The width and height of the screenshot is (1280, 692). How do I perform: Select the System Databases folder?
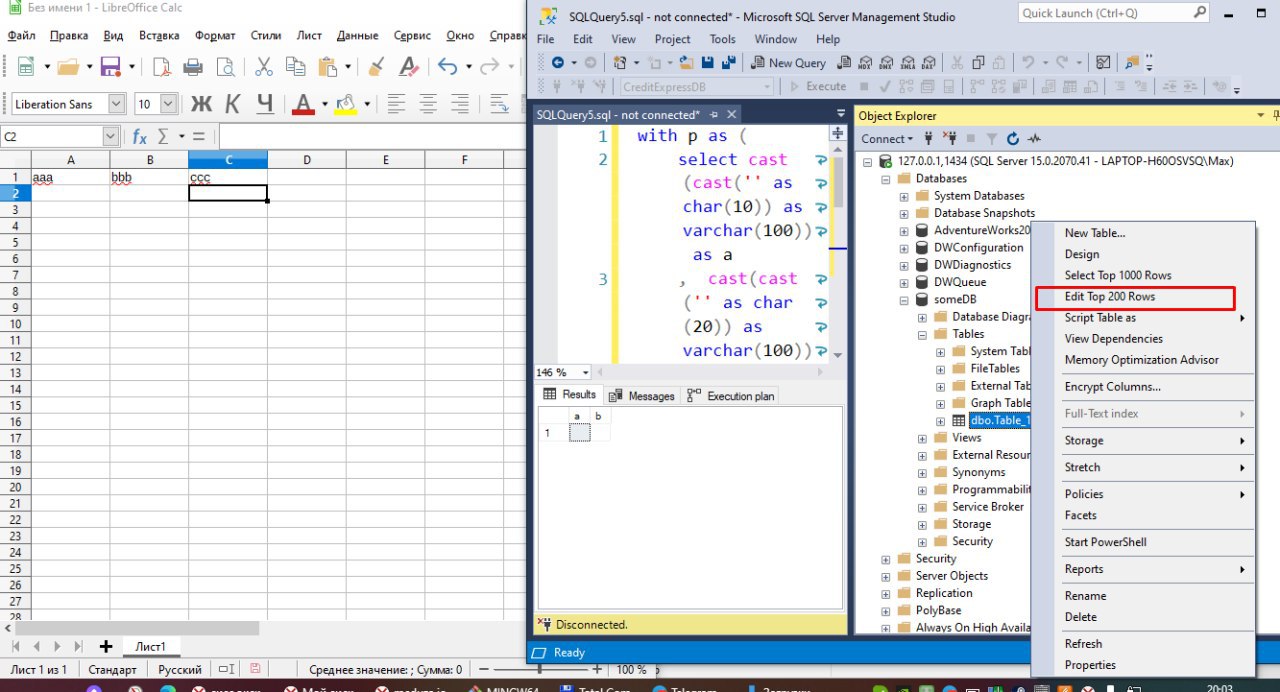tap(978, 196)
